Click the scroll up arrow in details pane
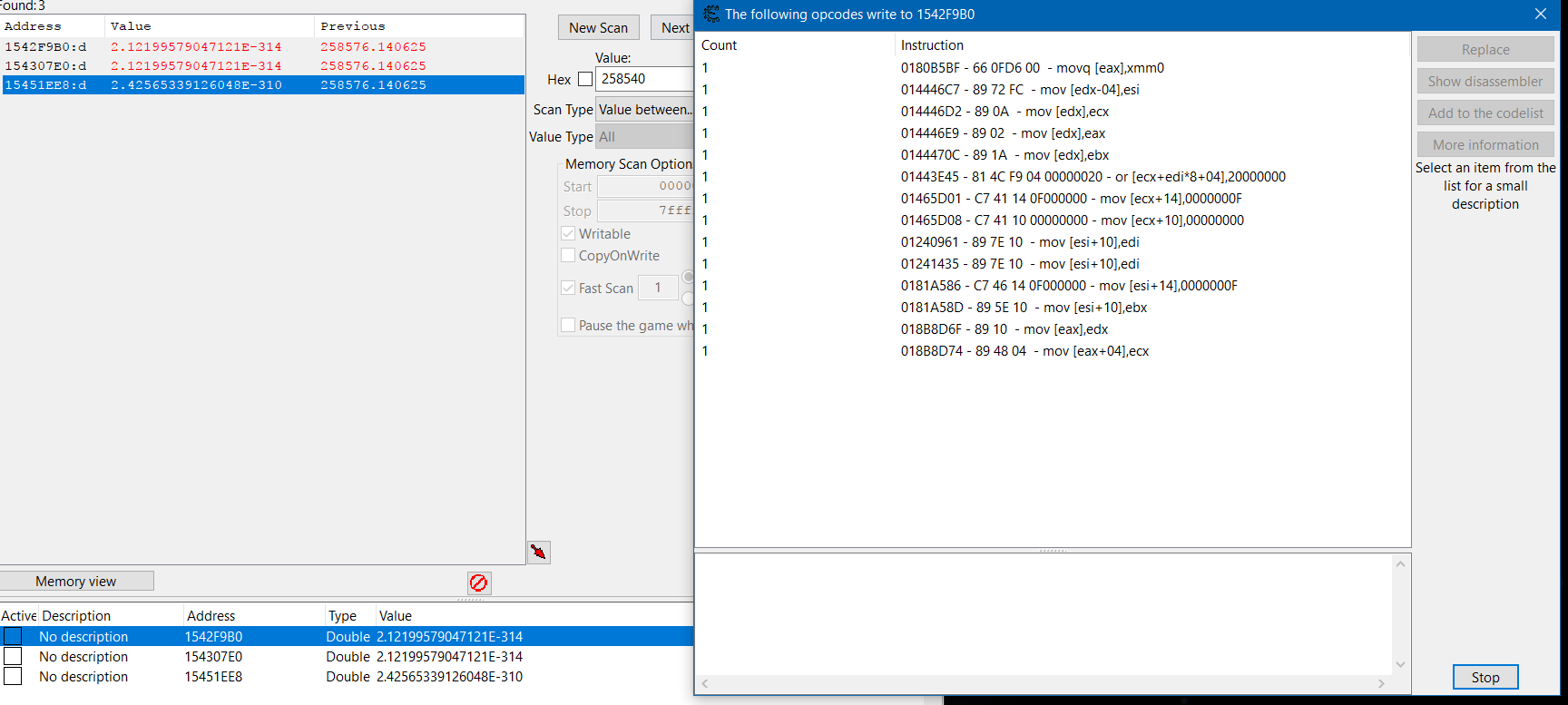 (1400, 564)
